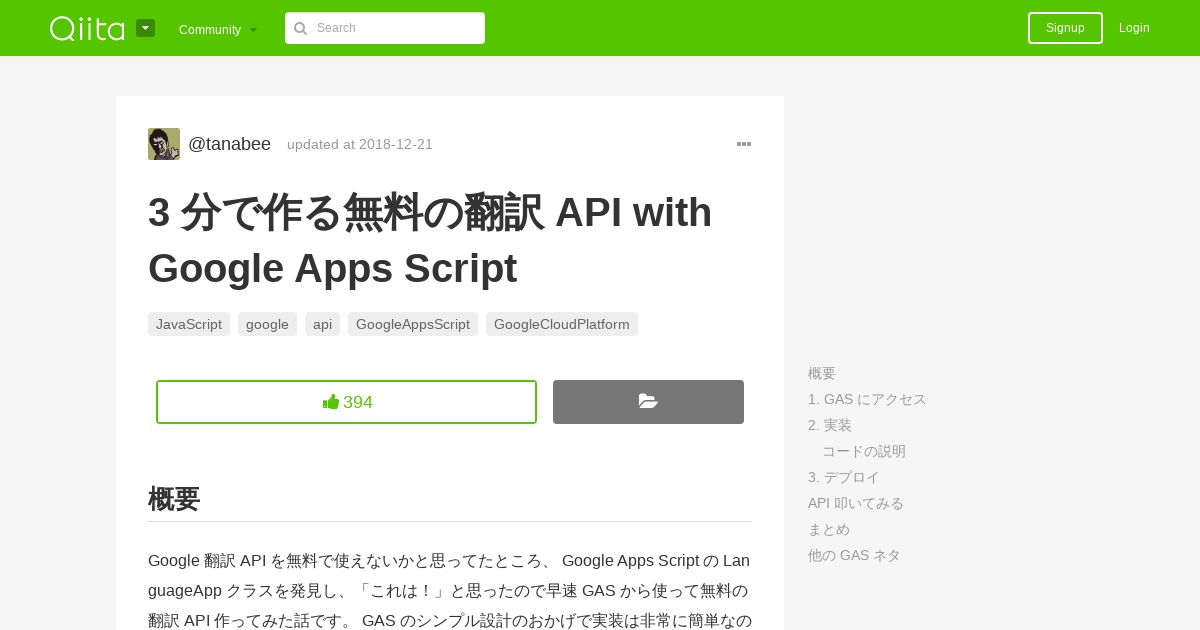The height and width of the screenshot is (630, 1200).
Task: Jump to API 叩いてみる section
Action: click(856, 503)
